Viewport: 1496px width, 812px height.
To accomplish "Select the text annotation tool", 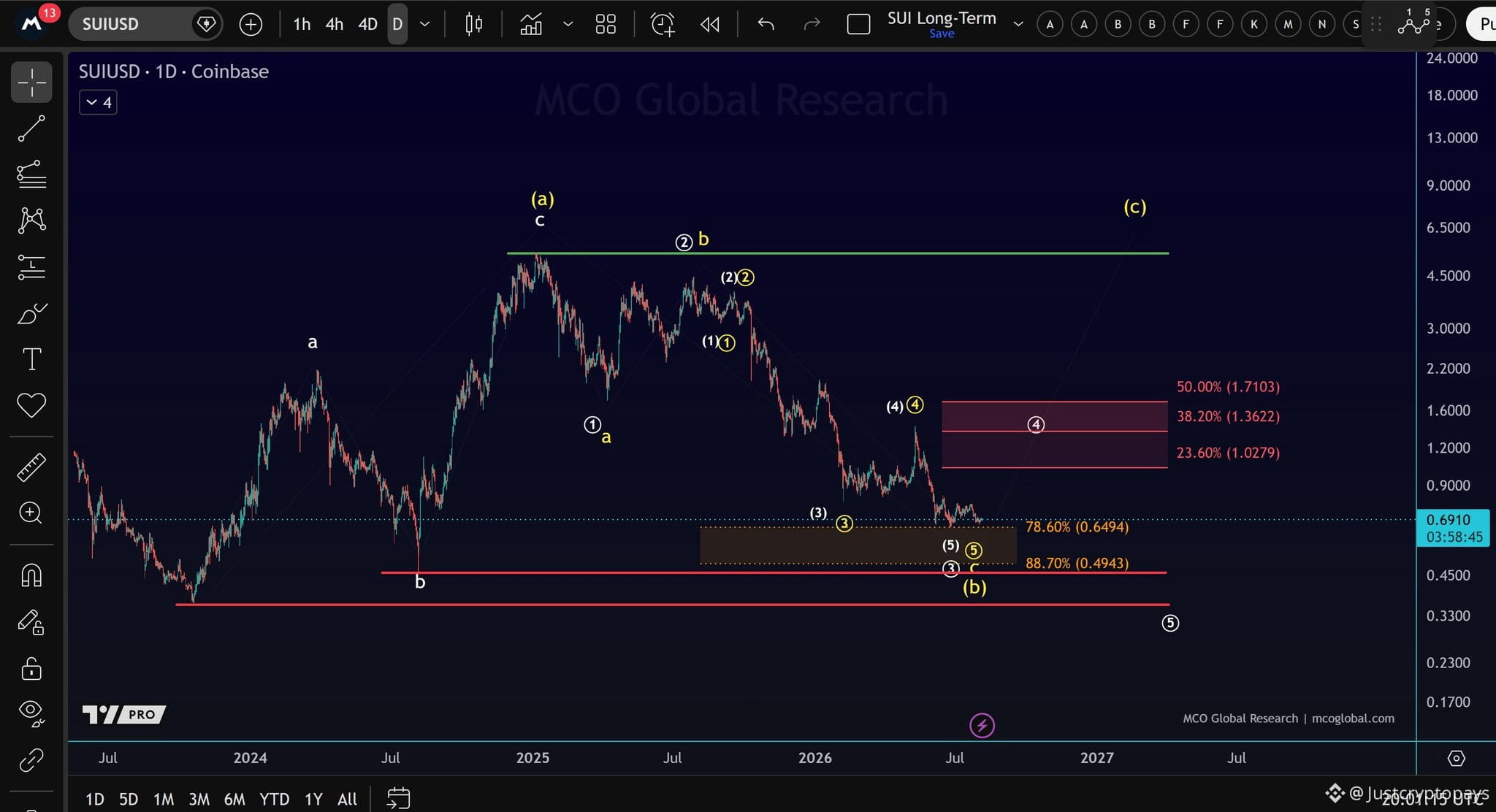I will coord(31,359).
